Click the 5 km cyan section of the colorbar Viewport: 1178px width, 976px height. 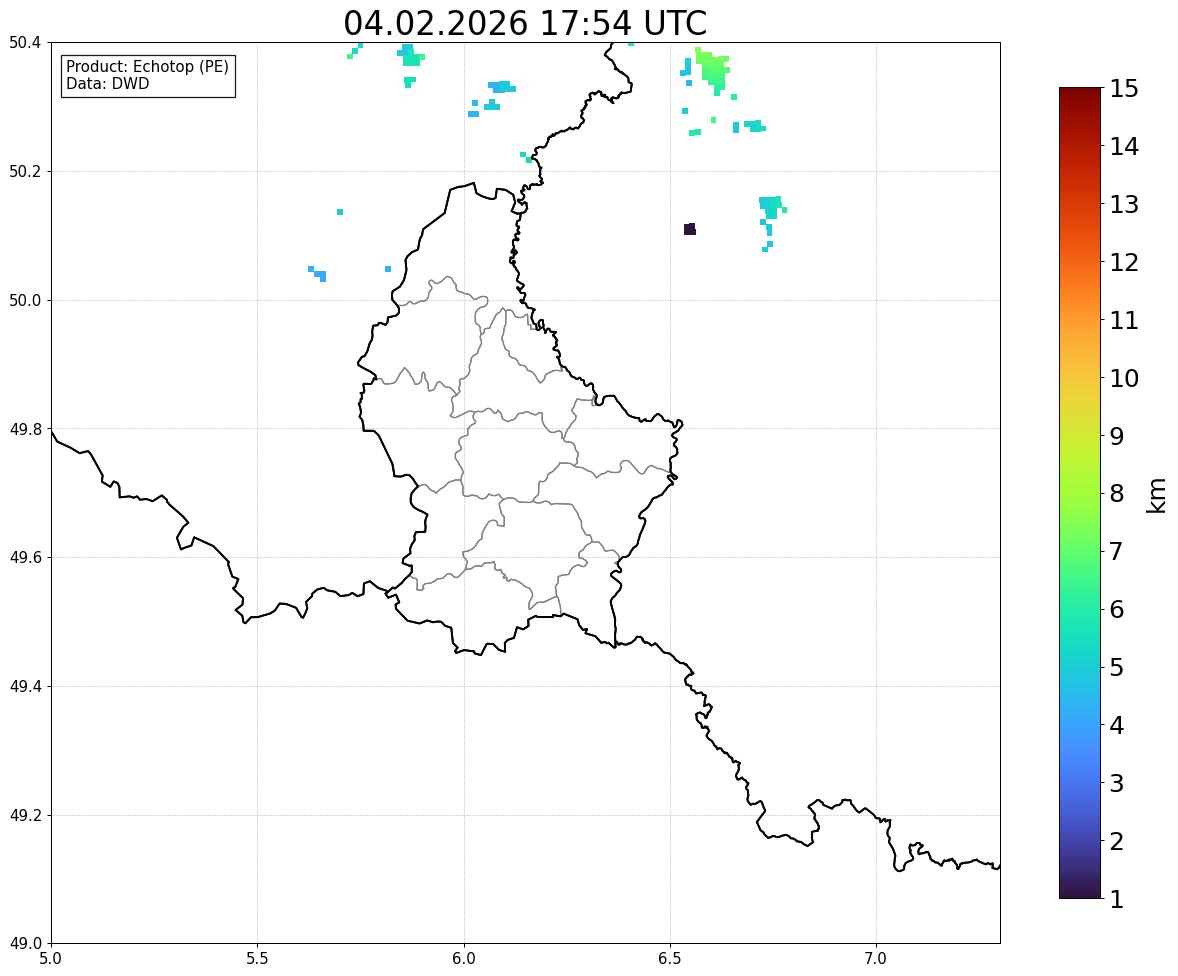click(1080, 667)
